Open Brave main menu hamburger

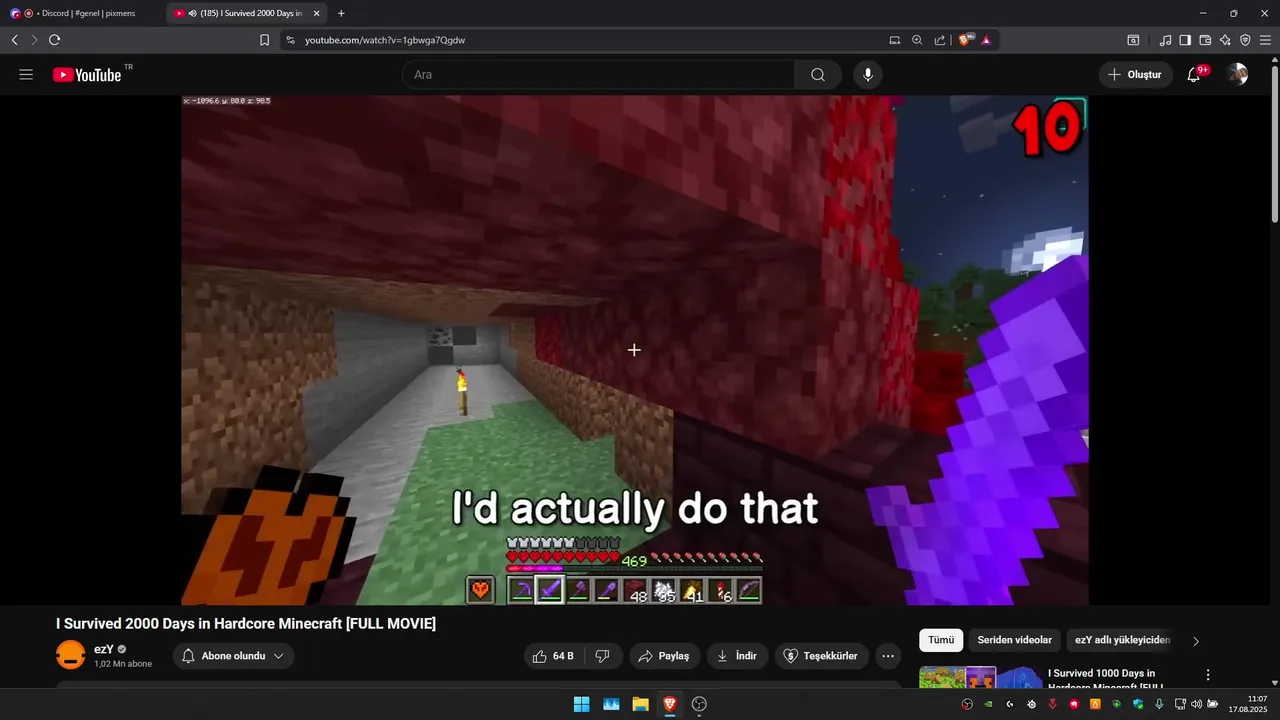[x=1265, y=40]
